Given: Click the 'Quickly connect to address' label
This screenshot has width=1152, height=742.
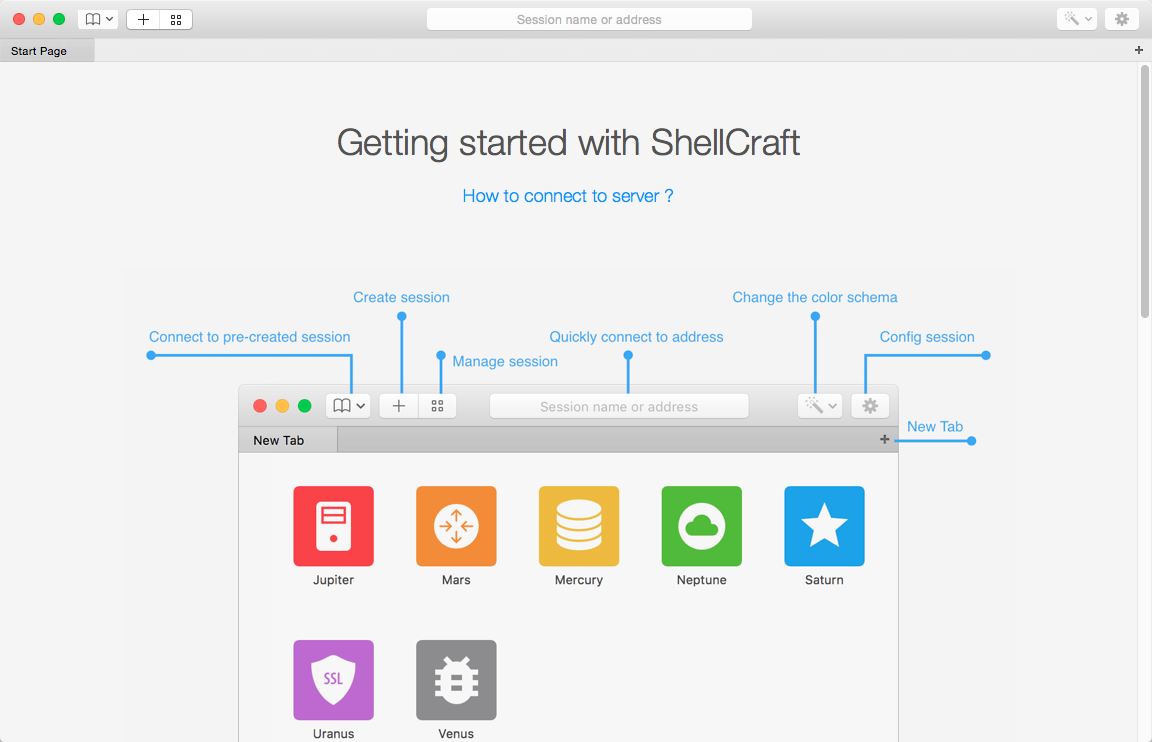Looking at the screenshot, I should tap(636, 337).
